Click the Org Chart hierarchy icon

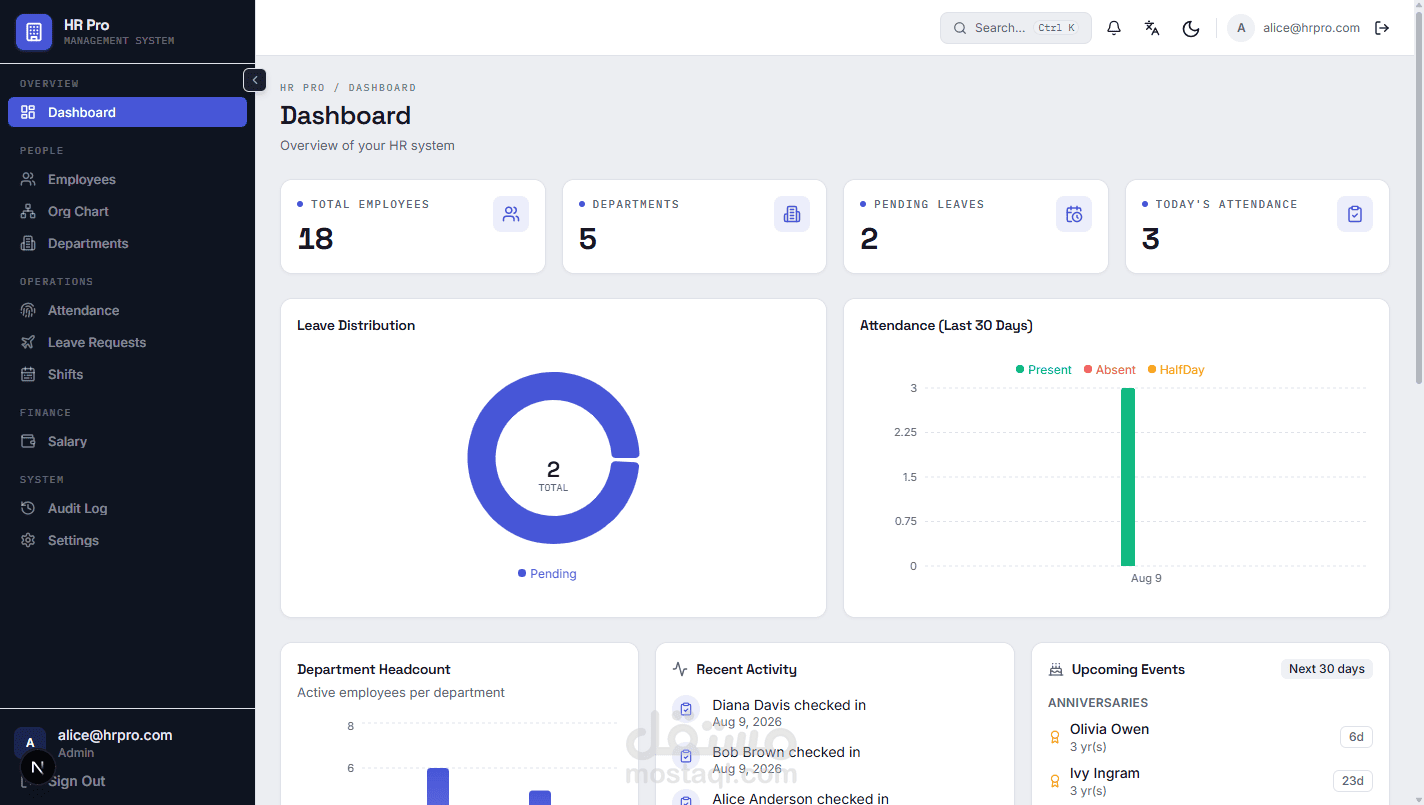tap(28, 211)
